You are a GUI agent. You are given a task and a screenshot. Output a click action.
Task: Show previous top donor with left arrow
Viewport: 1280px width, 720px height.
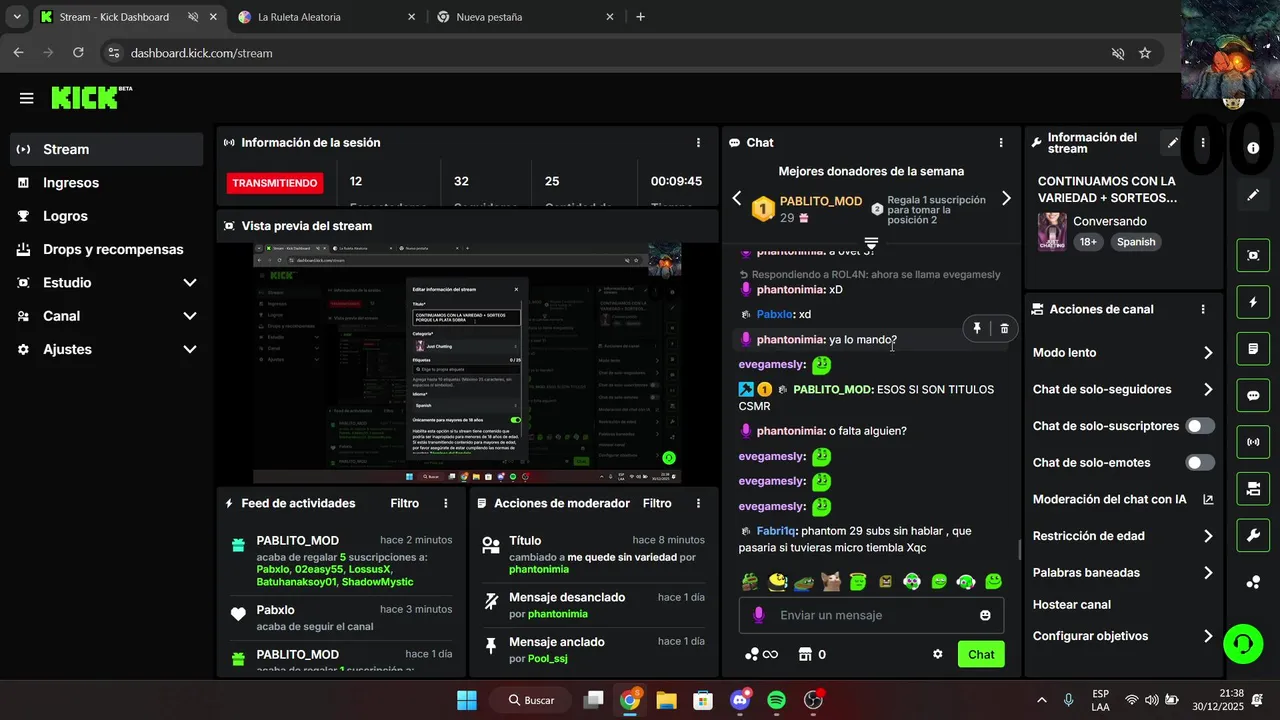737,198
